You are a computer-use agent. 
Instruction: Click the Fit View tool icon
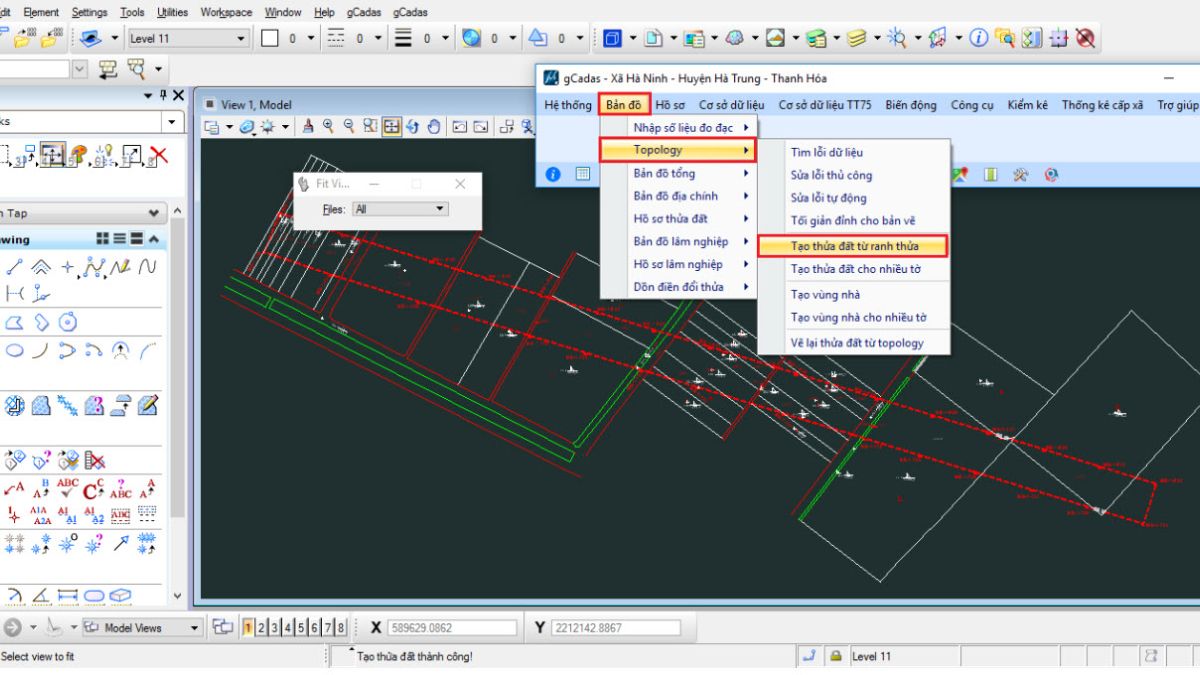pyautogui.click(x=392, y=127)
